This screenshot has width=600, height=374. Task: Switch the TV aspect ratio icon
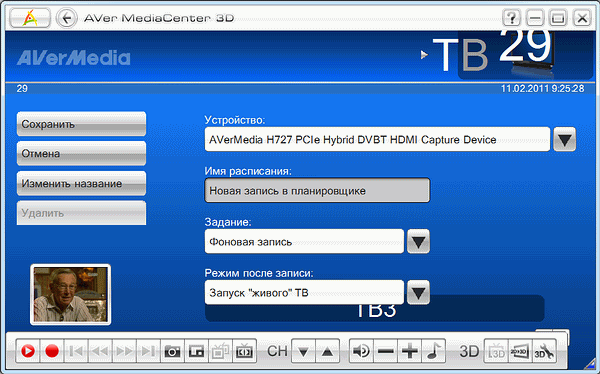pos(245,351)
